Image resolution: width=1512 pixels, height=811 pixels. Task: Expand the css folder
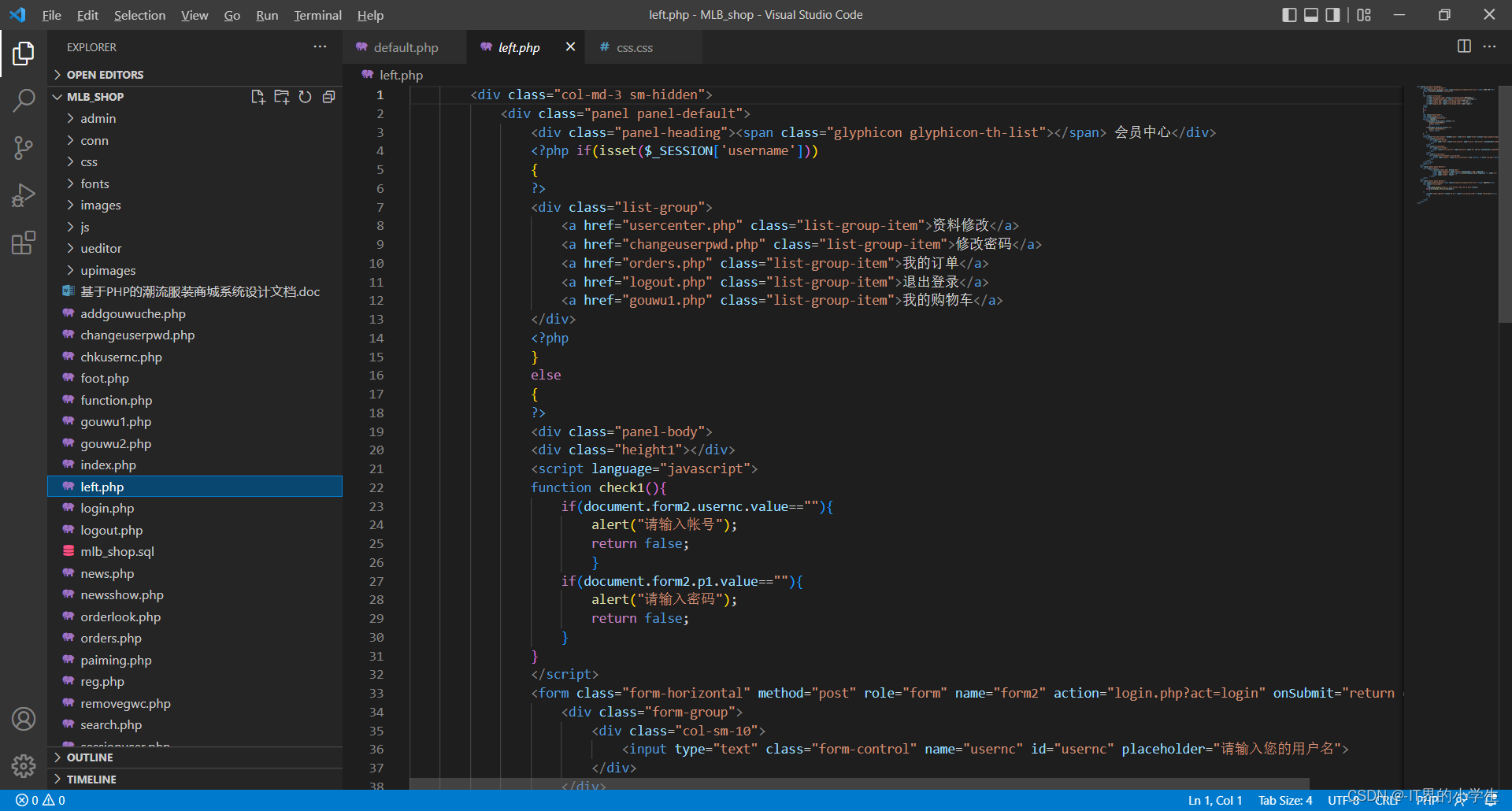(195, 162)
